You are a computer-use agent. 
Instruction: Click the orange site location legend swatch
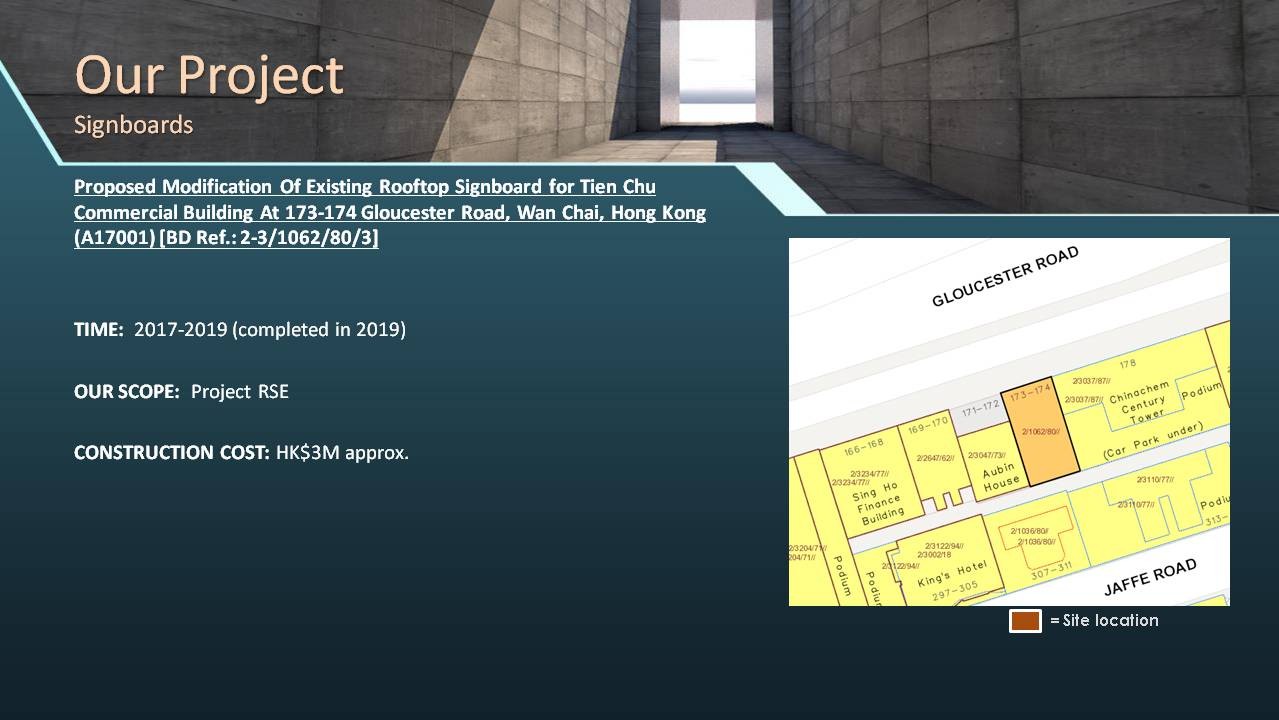pos(1025,621)
